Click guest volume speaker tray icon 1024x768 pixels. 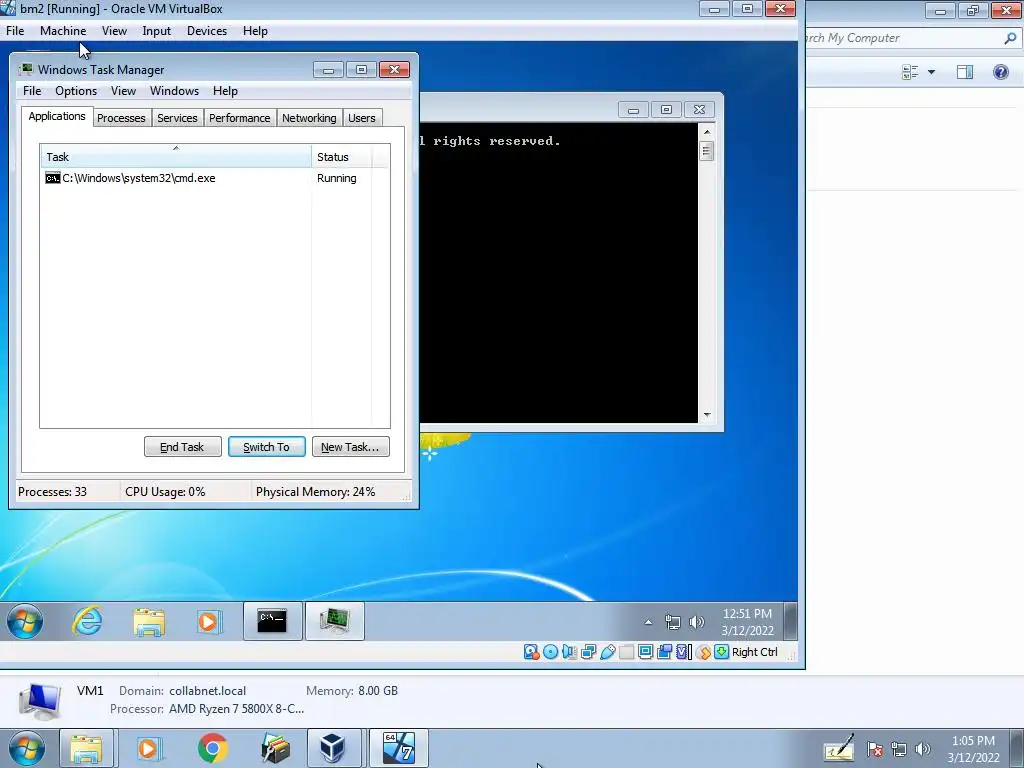(697, 622)
